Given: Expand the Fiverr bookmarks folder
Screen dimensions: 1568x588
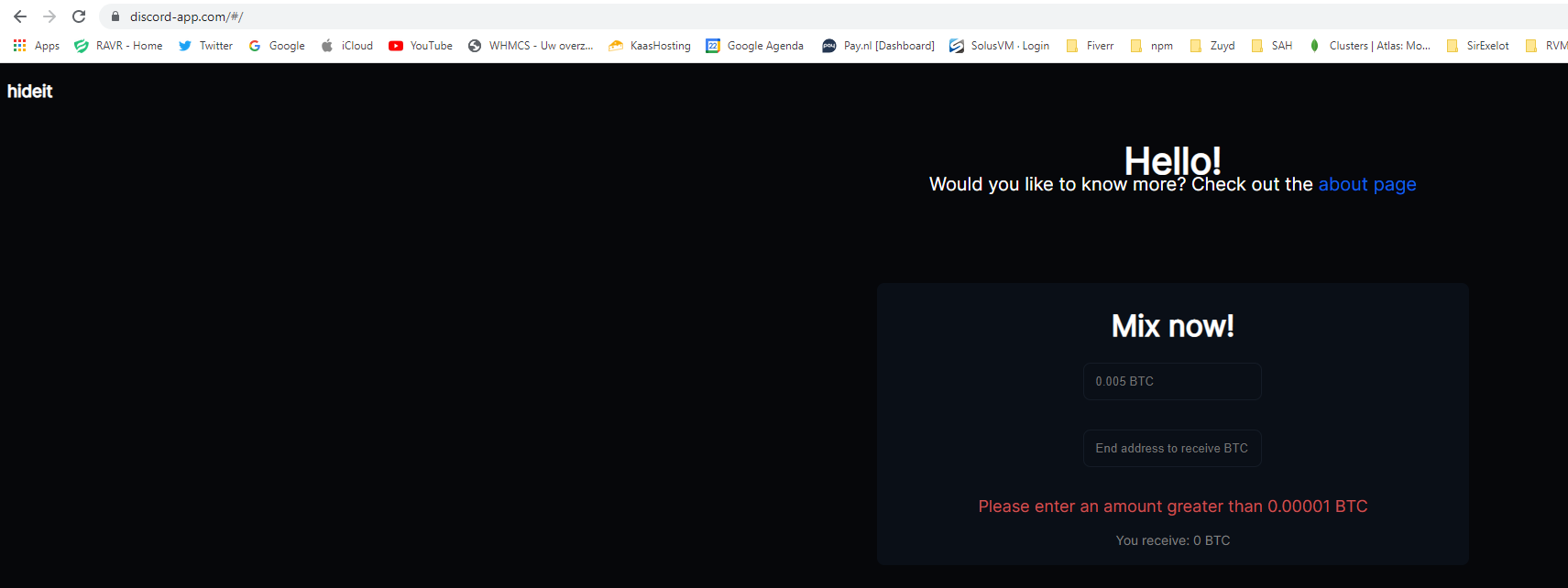Looking at the screenshot, I should coord(1090,46).
